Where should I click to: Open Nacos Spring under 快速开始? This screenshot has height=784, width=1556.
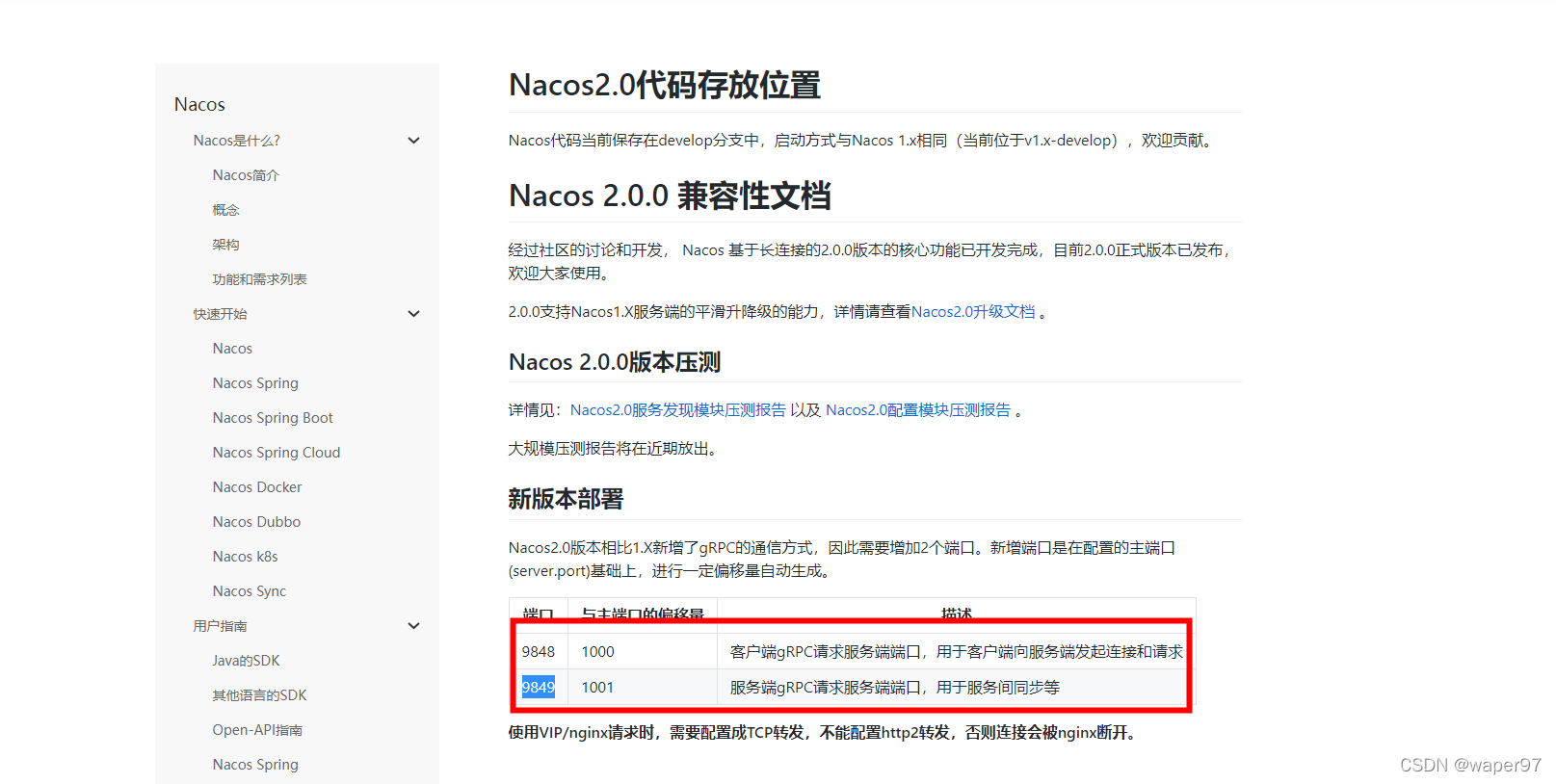pyautogui.click(x=255, y=383)
